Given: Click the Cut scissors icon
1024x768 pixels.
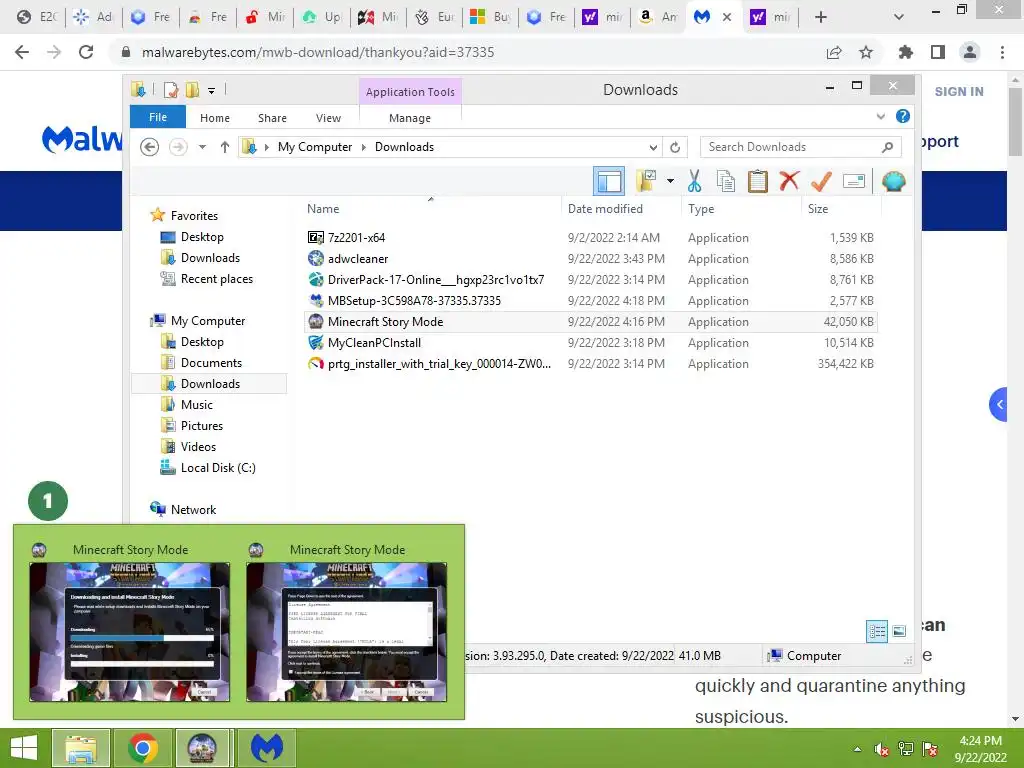Looking at the screenshot, I should pos(694,181).
